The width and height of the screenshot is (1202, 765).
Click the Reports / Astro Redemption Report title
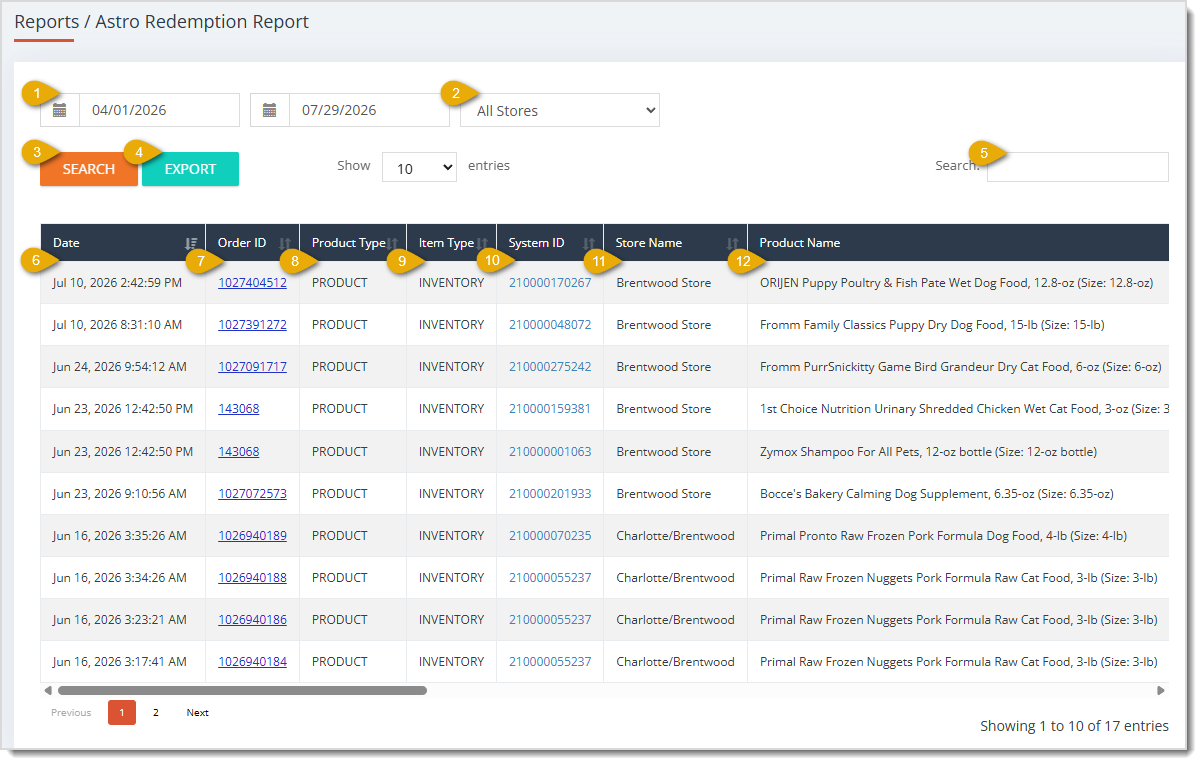pos(162,21)
